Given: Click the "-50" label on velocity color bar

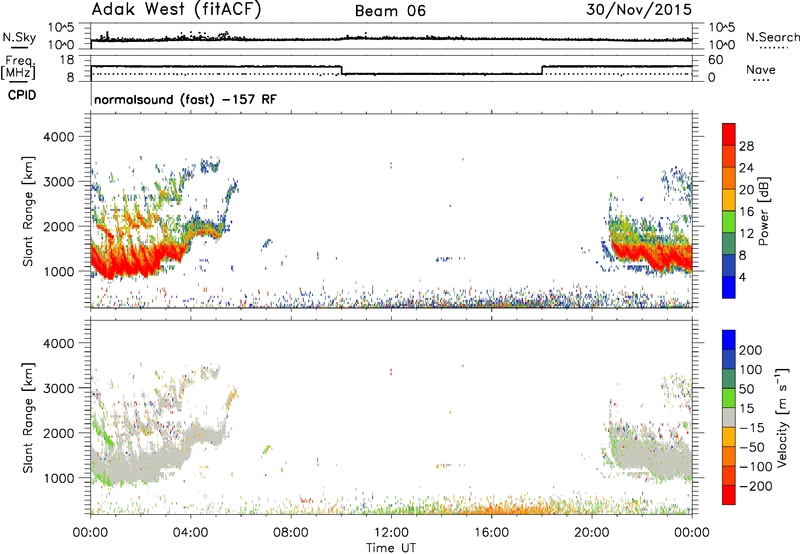Looking at the screenshot, I should (751, 447).
